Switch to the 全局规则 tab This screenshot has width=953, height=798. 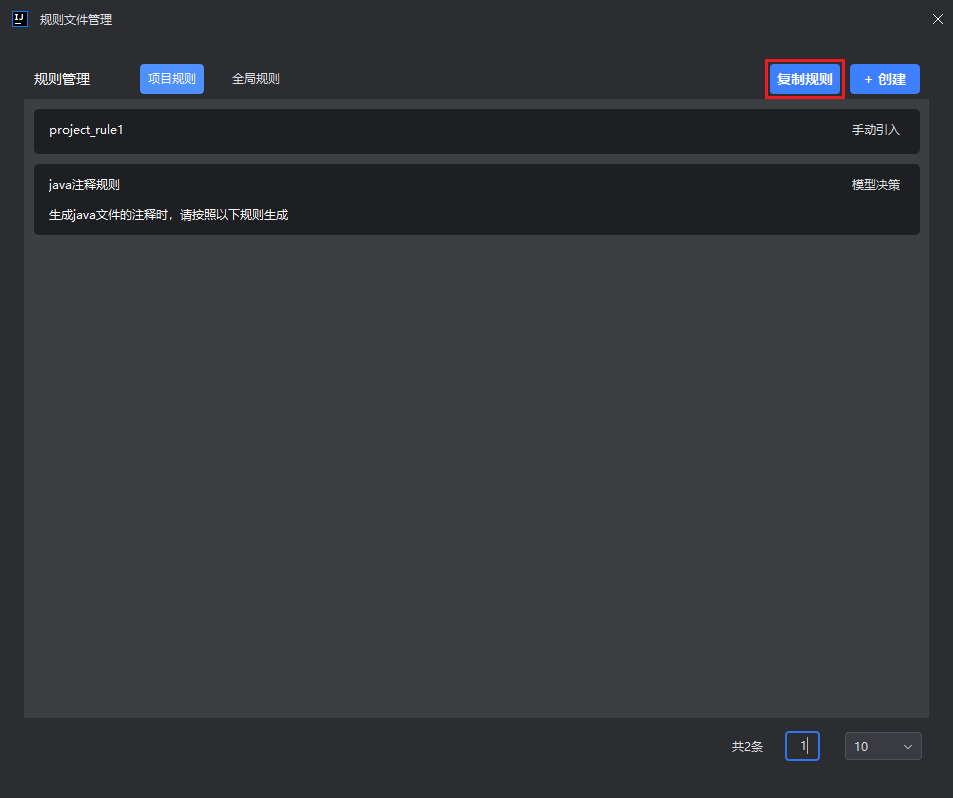(x=256, y=79)
